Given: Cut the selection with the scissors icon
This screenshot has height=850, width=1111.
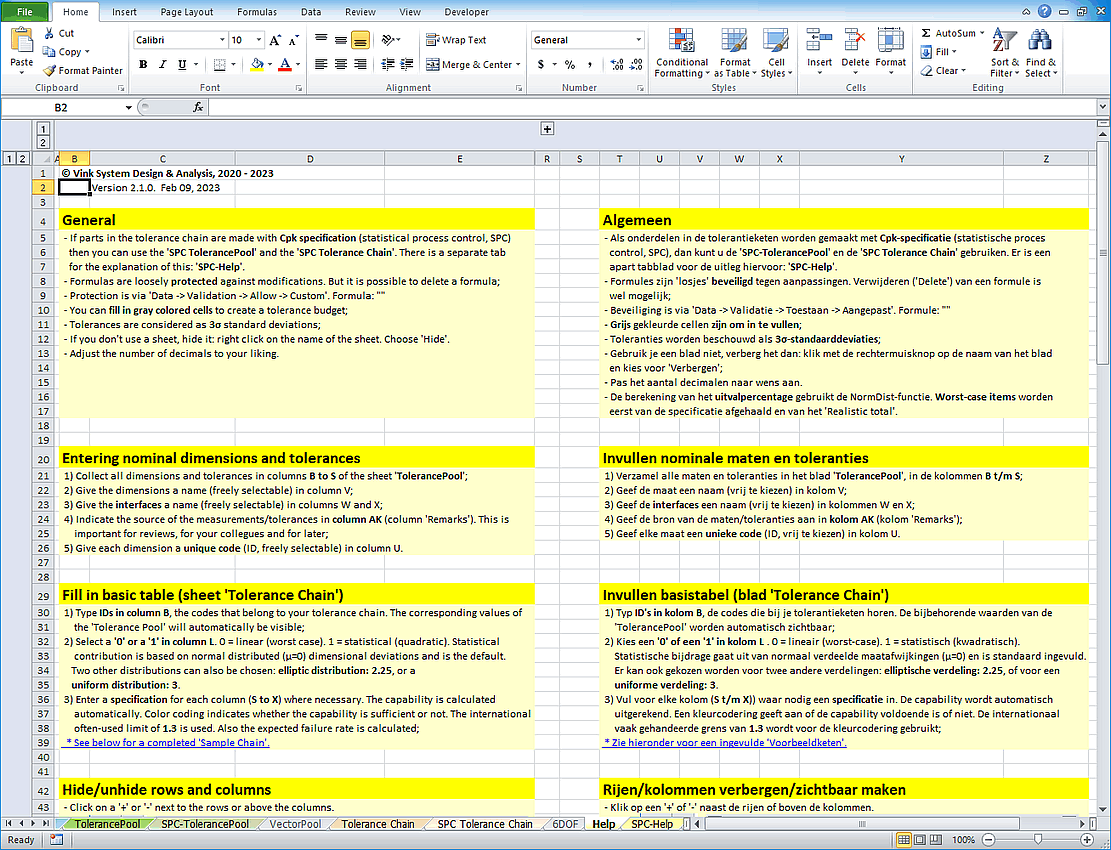Looking at the screenshot, I should (49, 33).
